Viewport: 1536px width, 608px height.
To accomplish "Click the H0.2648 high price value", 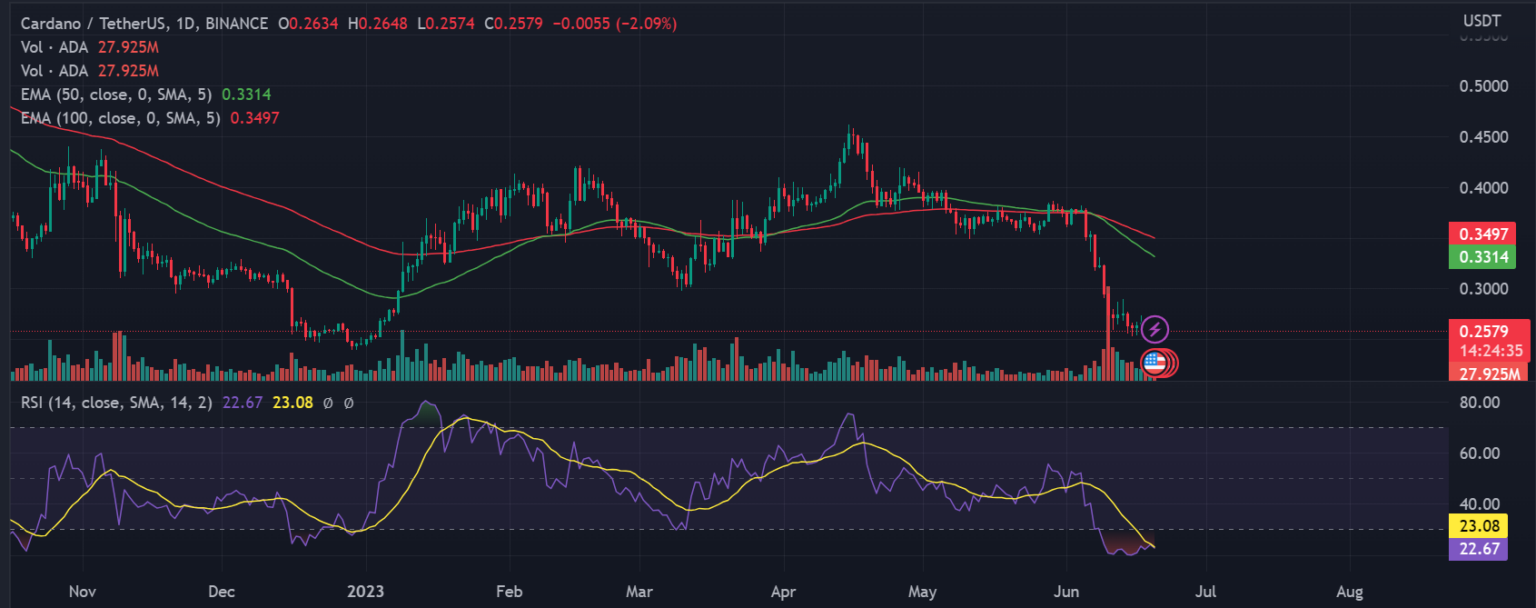I will (379, 23).
